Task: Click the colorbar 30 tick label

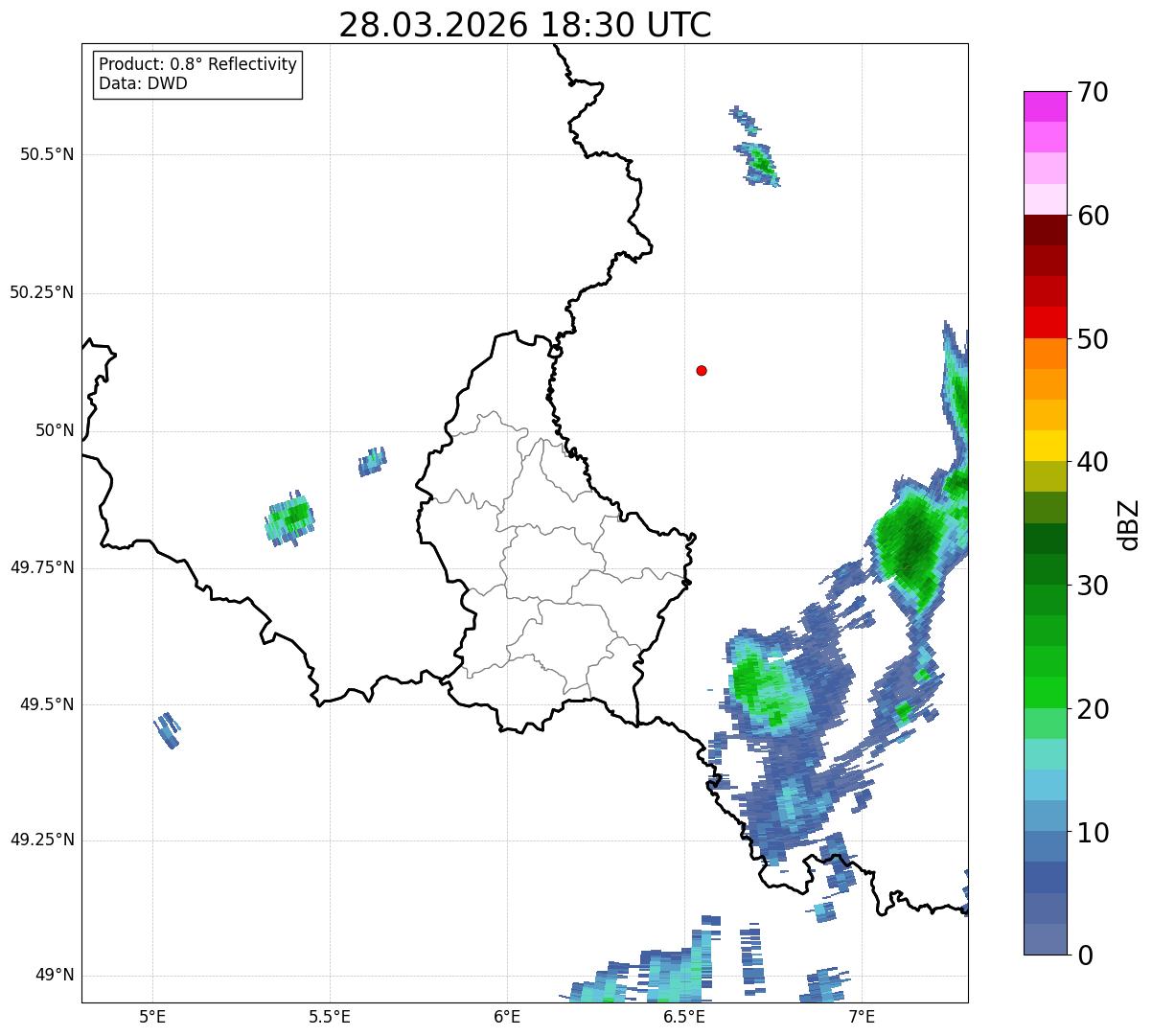Action: tap(1093, 586)
